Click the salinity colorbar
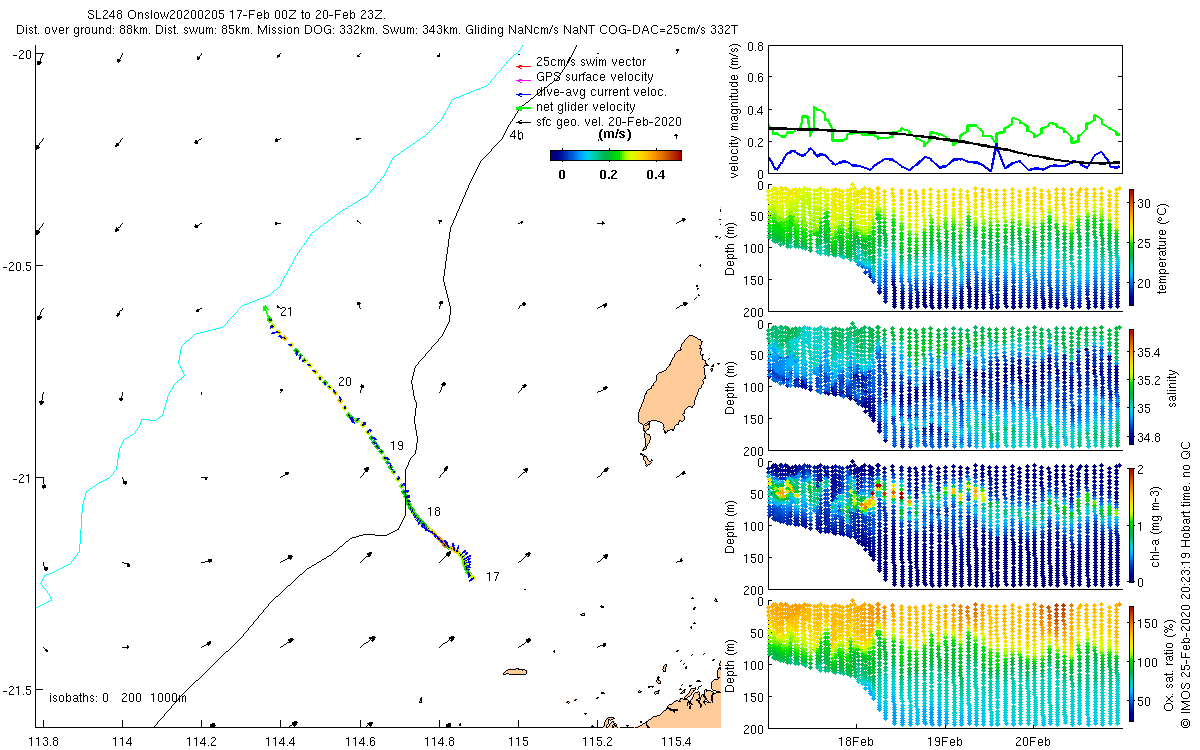The image size is (1200, 750). coord(1131,386)
